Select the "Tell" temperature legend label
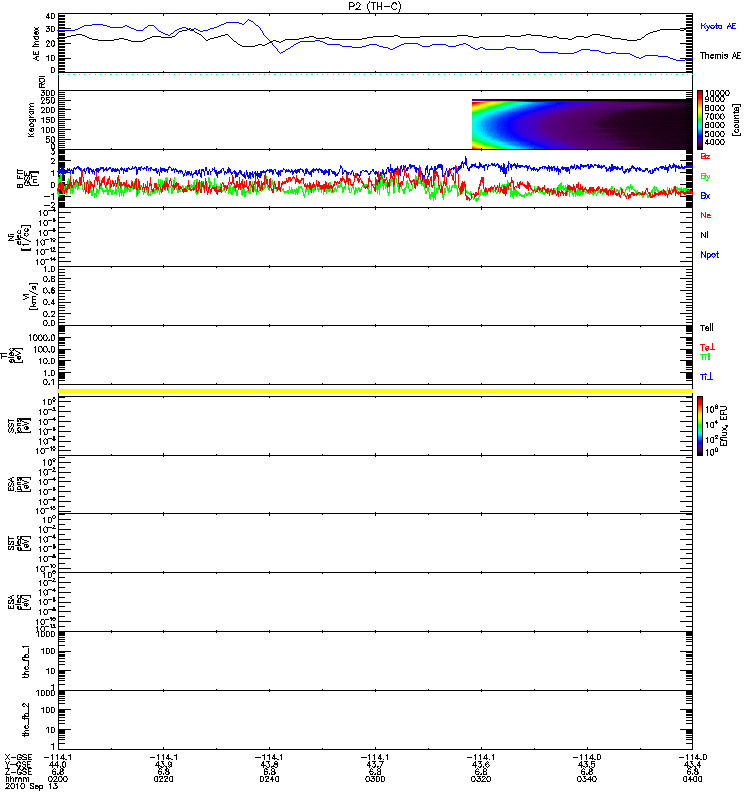Viewport: 750px width, 800px height. pos(707,328)
